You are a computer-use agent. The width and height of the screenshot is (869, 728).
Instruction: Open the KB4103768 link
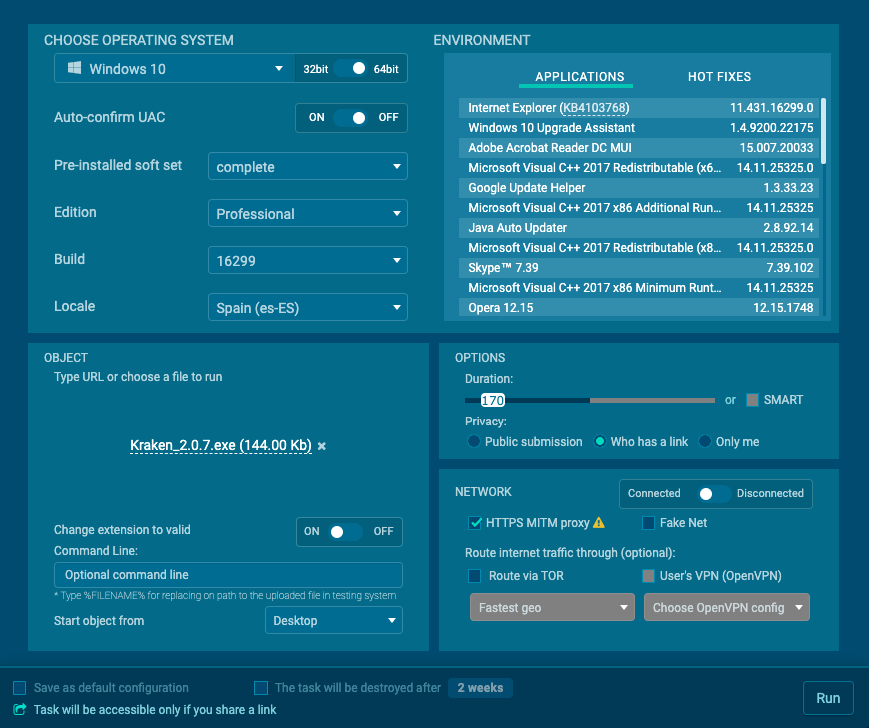pos(594,108)
